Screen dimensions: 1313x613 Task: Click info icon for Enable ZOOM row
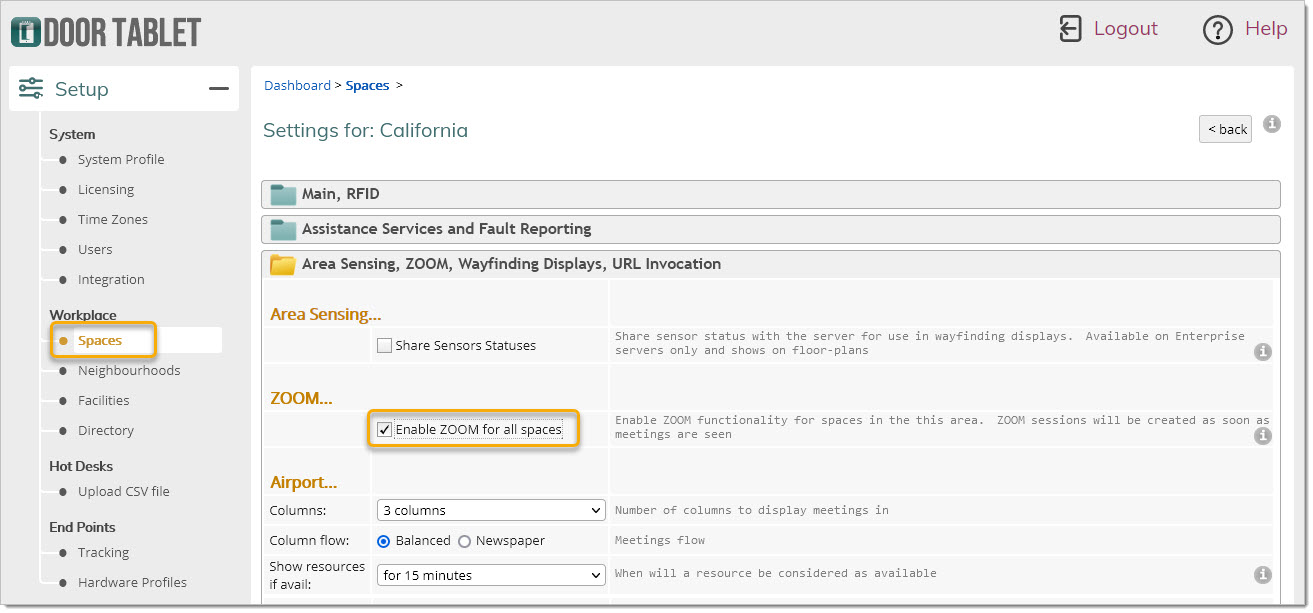pos(1263,436)
